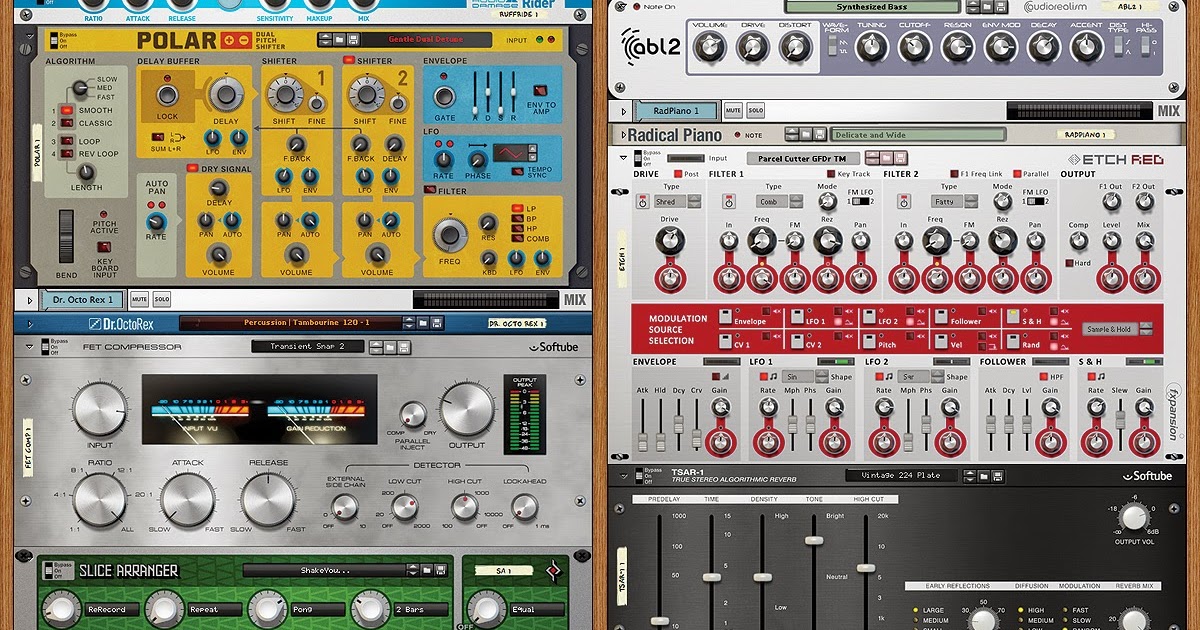Select the RadPiano 1 track label
Image resolution: width=1200 pixels, height=630 pixels.
tap(676, 111)
